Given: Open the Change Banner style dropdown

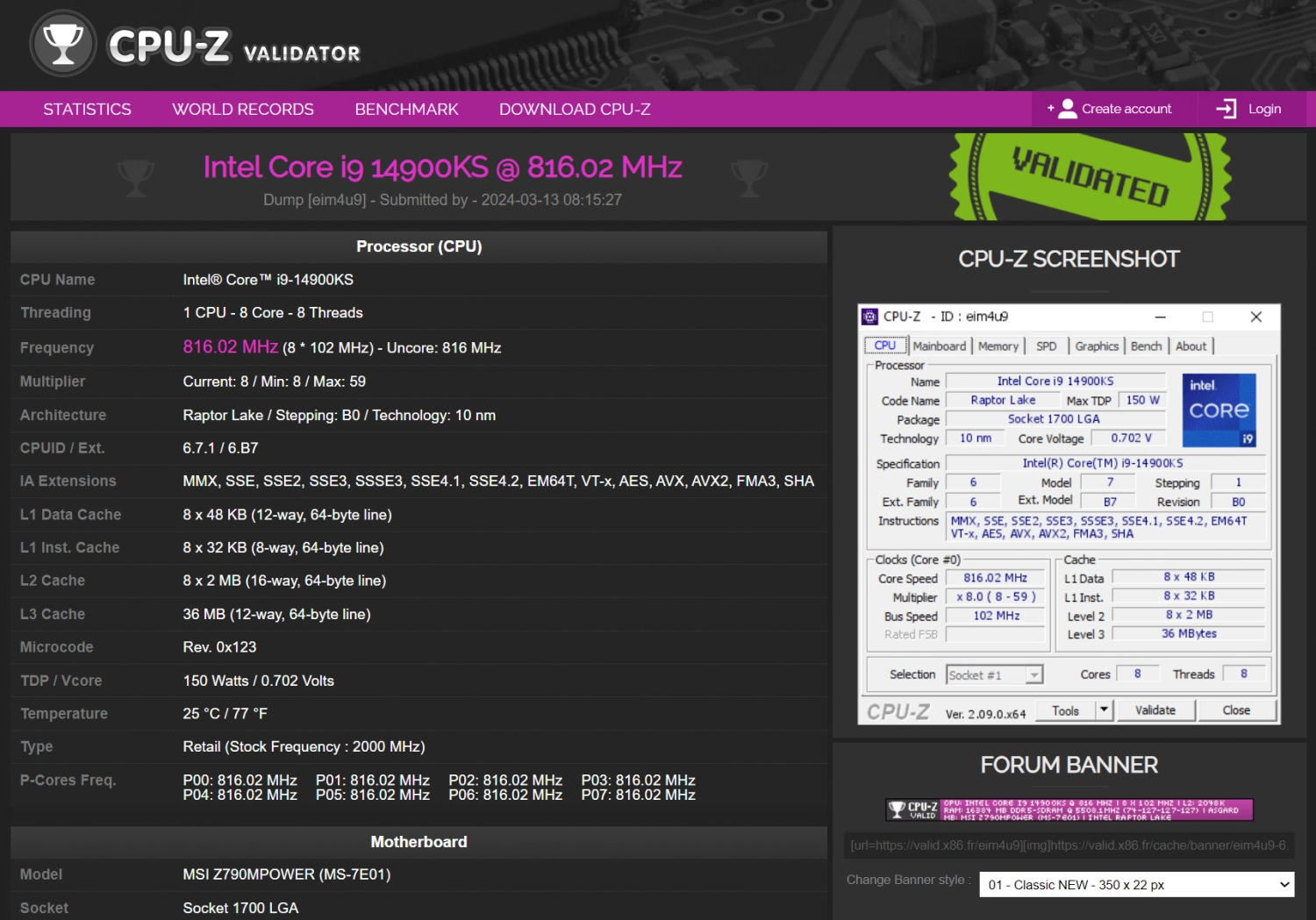Looking at the screenshot, I should tap(1136, 884).
